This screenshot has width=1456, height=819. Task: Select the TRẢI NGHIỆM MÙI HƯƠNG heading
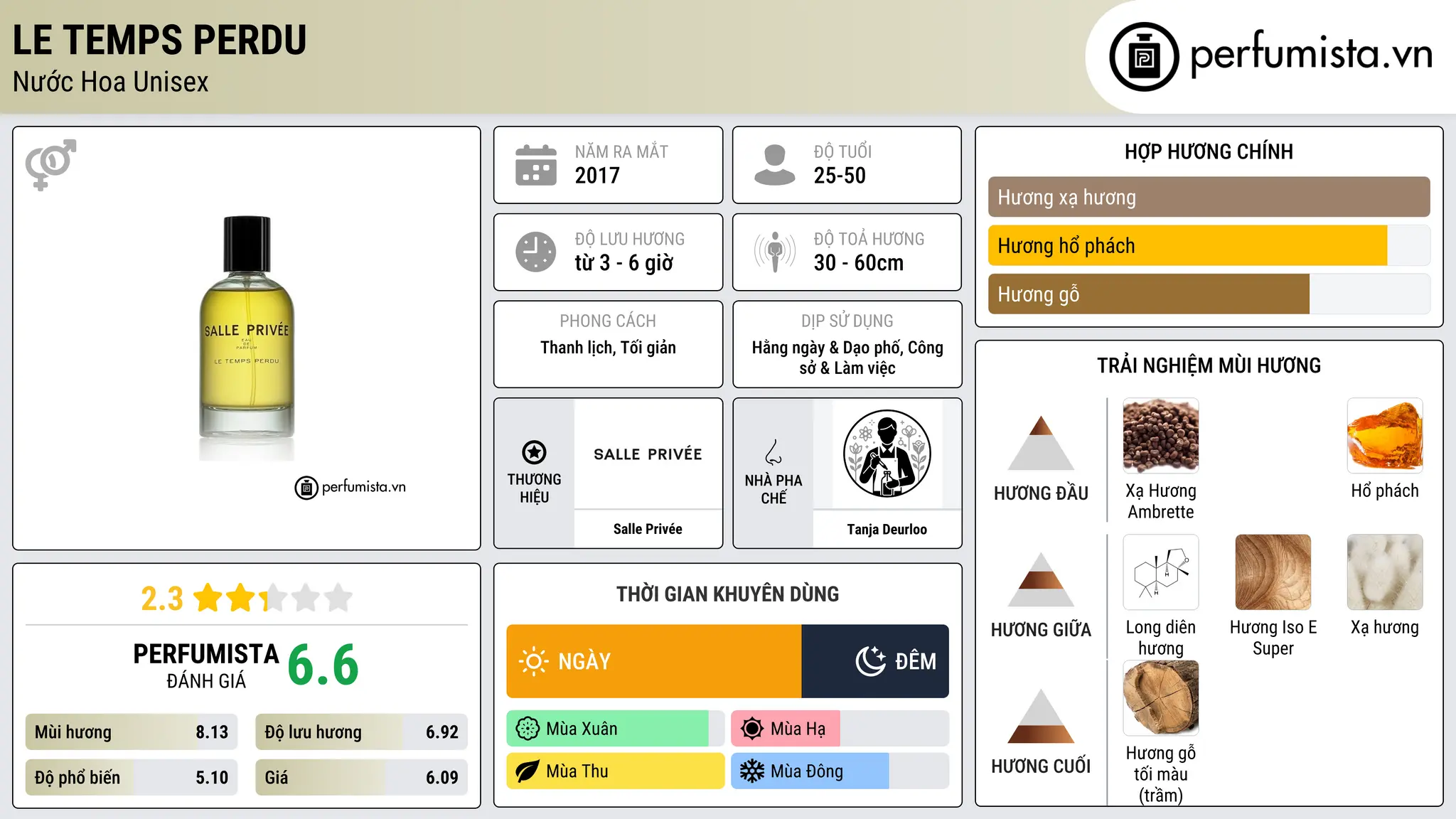[1209, 365]
